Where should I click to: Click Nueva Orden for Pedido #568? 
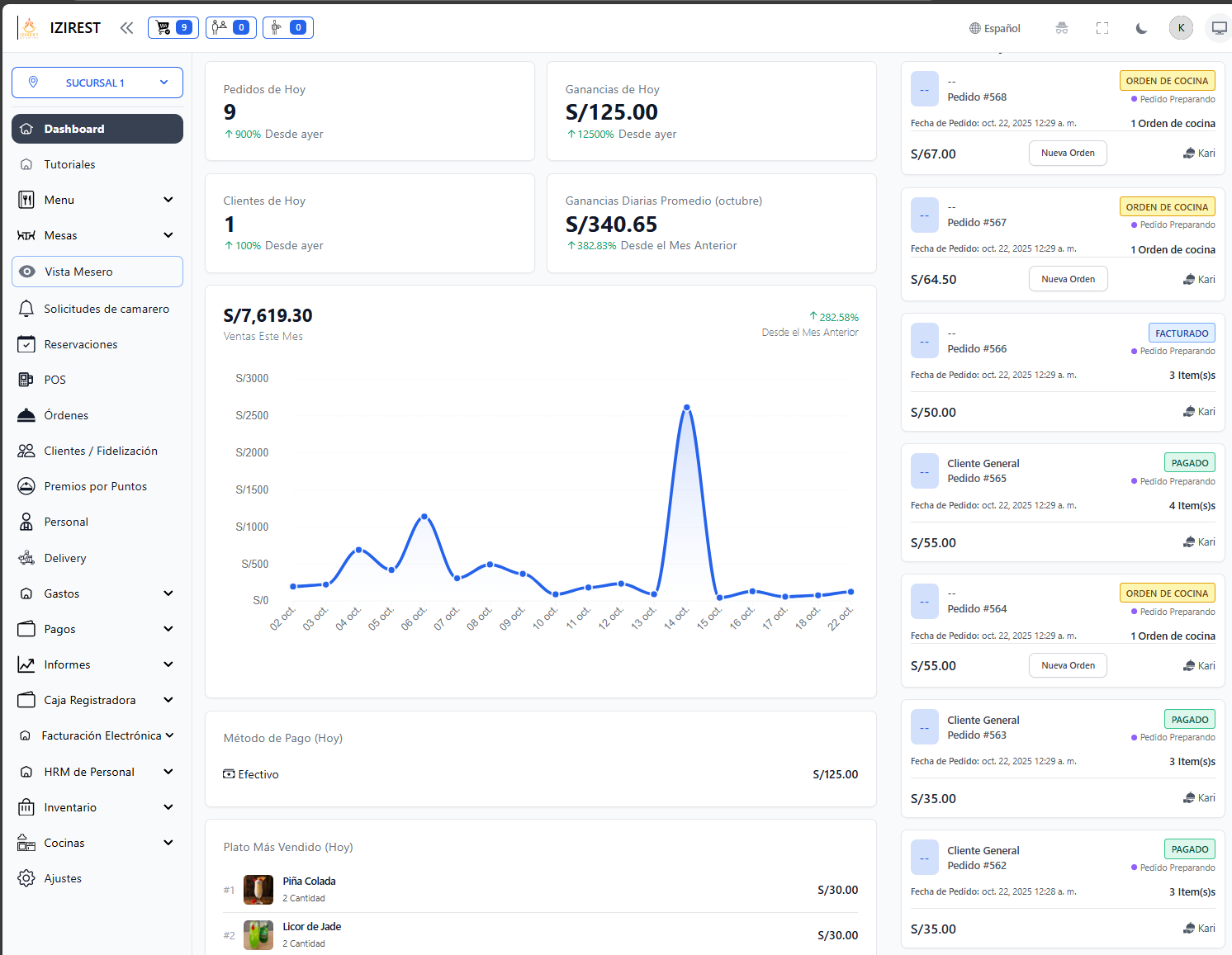coord(1067,153)
